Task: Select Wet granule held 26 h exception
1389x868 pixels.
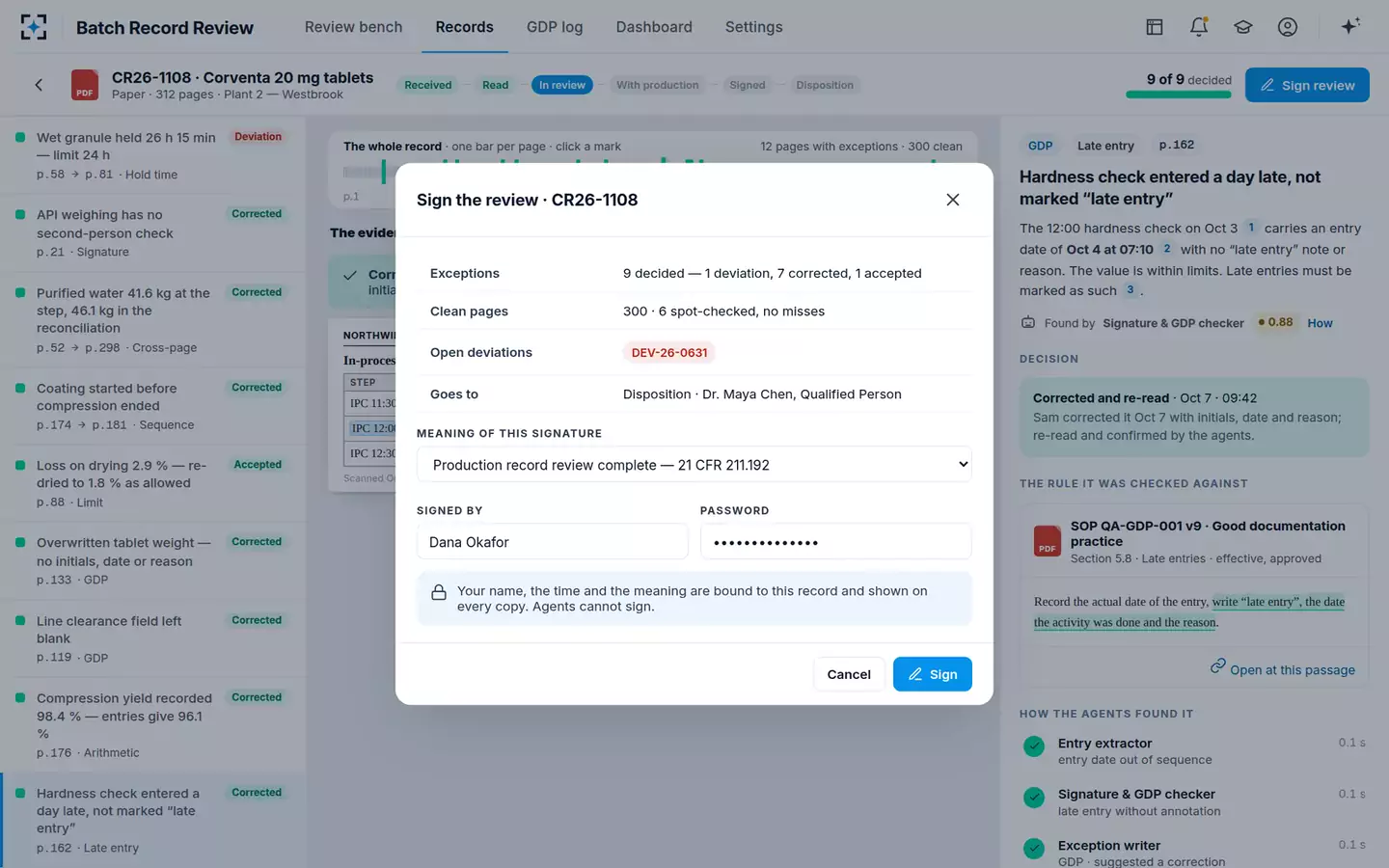Action: (154, 155)
